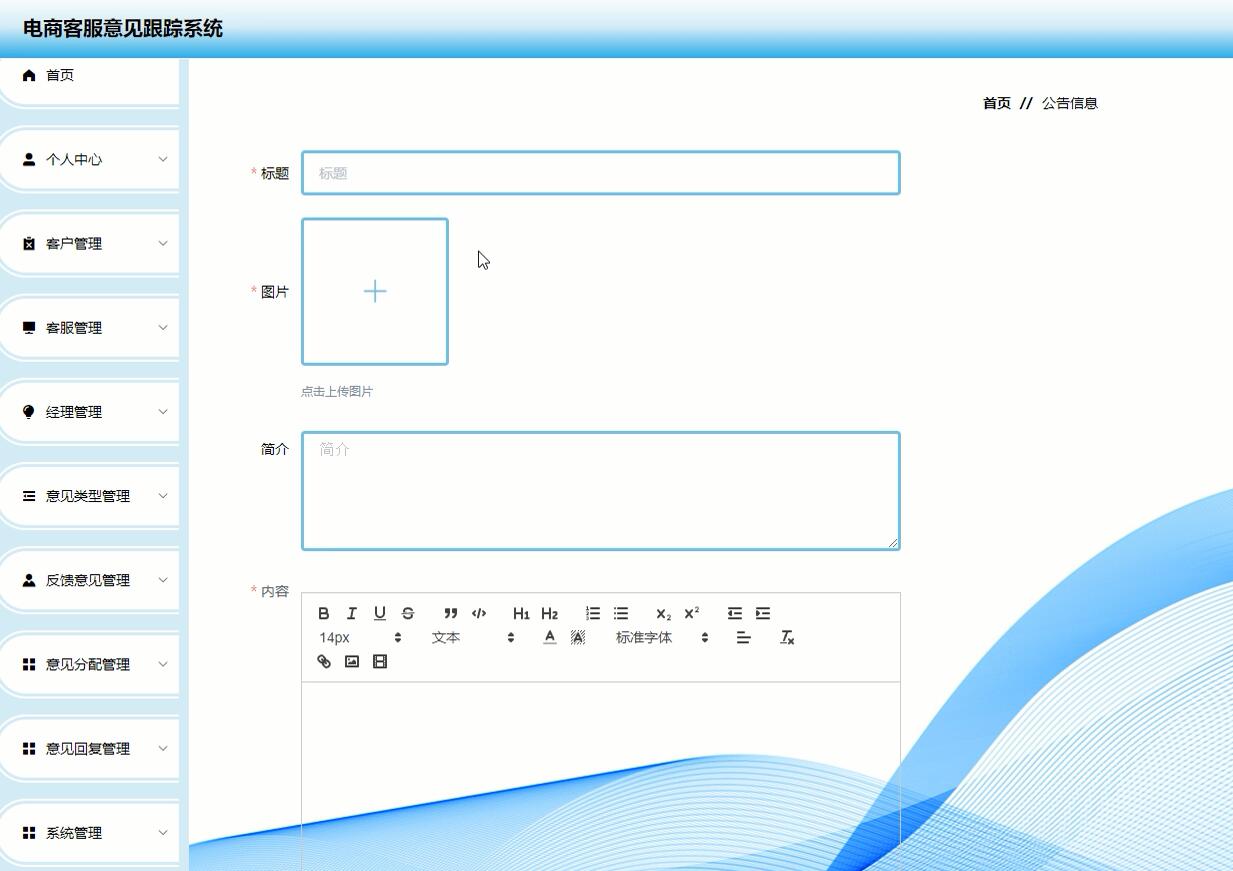The height and width of the screenshot is (871, 1233).
Task: Click the 首页 breadcrumb link
Action: [x=997, y=103]
